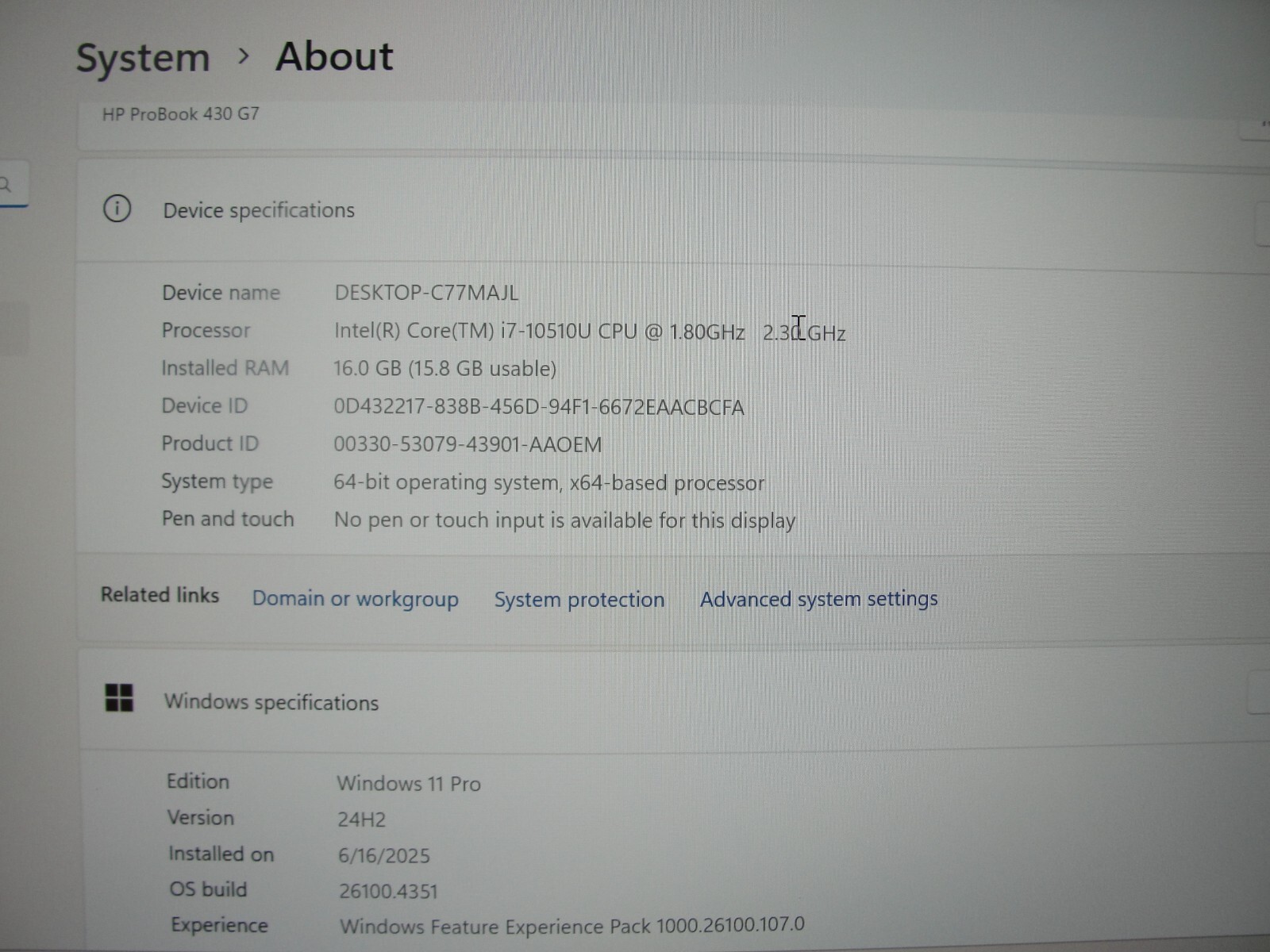Click the About breadcrumb heading

tap(334, 56)
